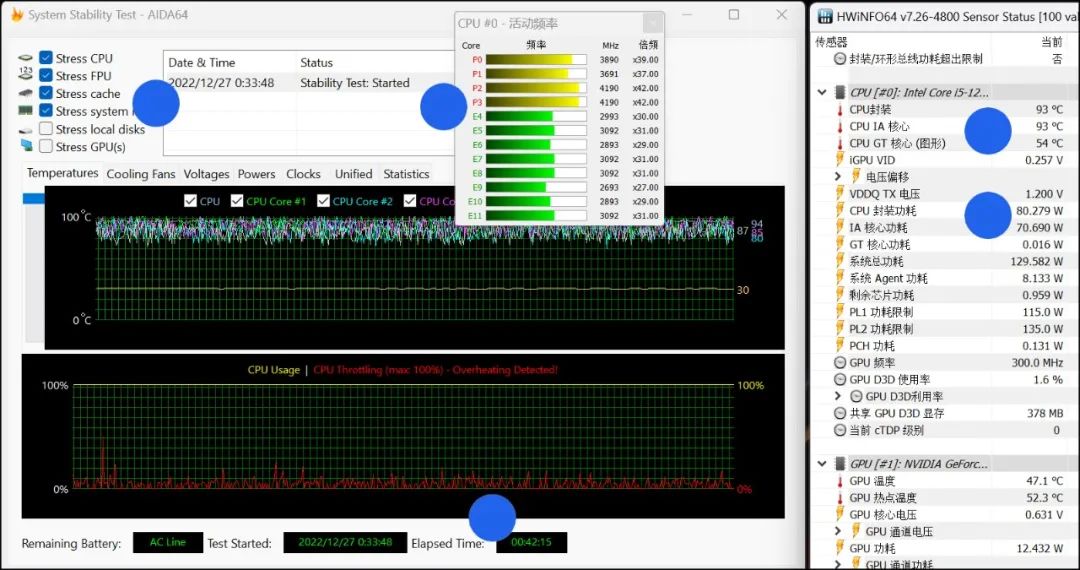Click the thermometer icon beside GPU 热点温度
Viewport: 1080px width, 570px height.
click(838, 498)
